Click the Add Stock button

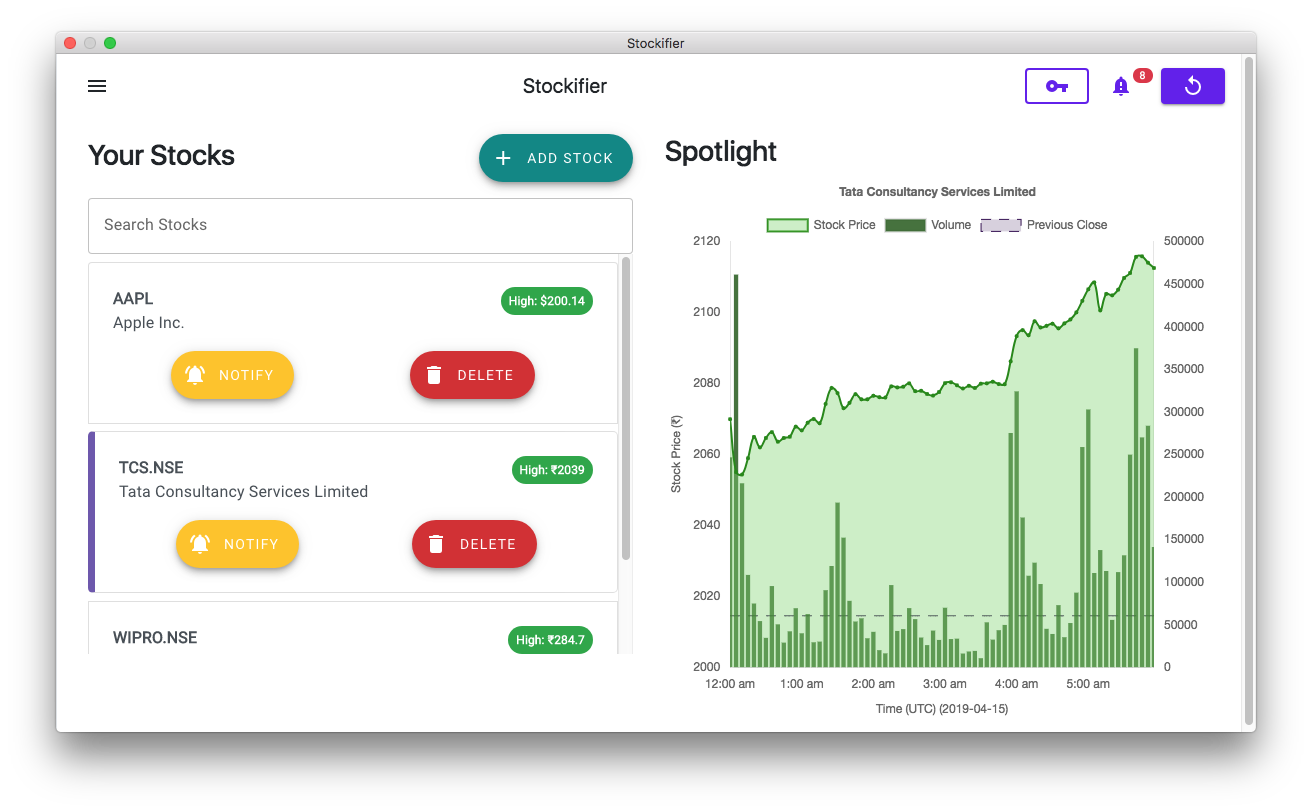click(x=556, y=158)
